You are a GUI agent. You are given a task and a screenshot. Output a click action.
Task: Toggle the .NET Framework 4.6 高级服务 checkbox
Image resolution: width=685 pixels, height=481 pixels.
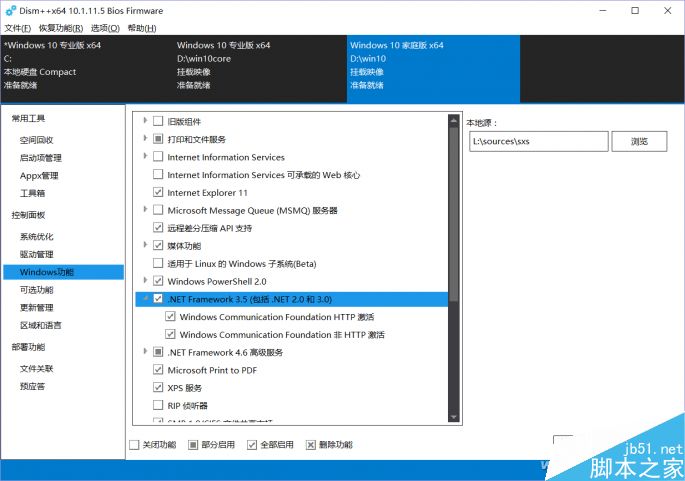[x=158, y=352]
